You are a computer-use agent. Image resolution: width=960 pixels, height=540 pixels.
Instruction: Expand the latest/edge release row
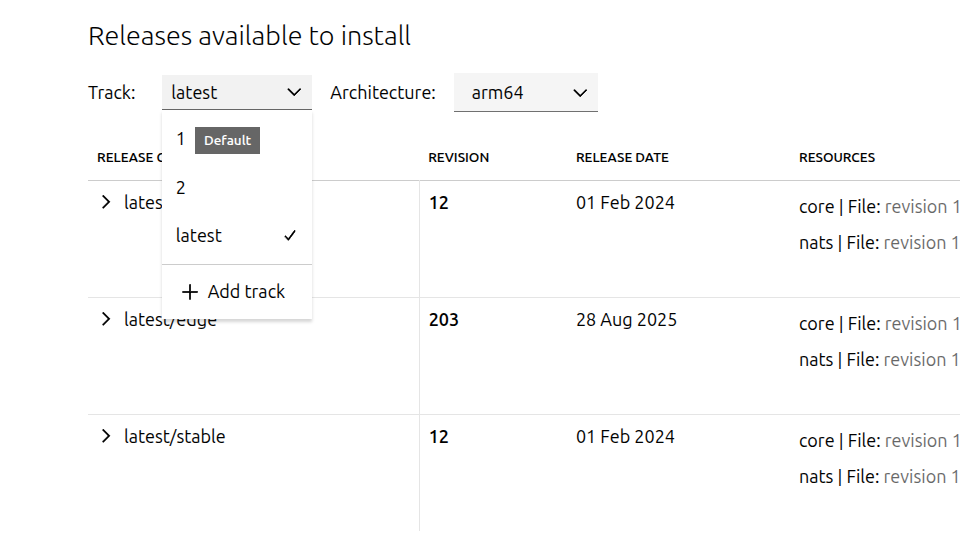coord(106,320)
